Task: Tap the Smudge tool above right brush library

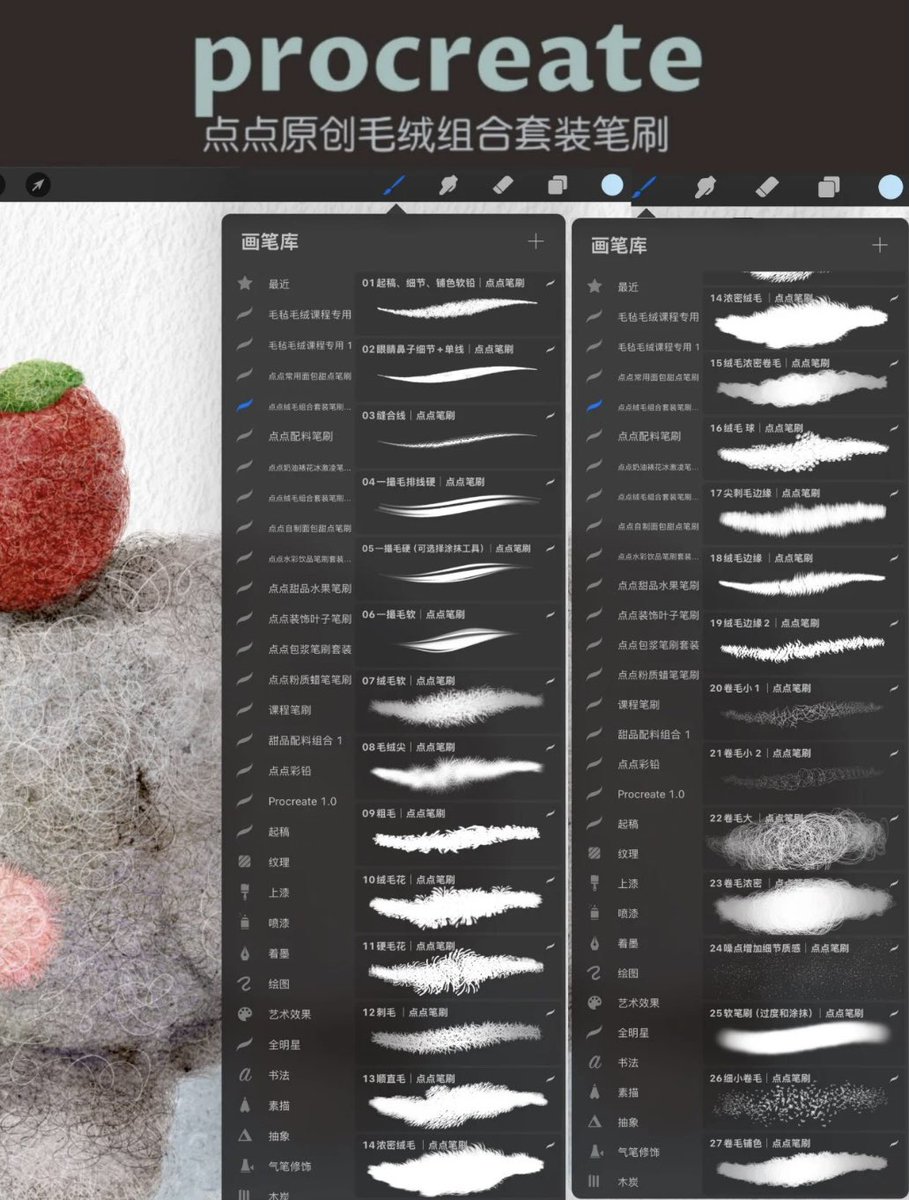Action: pyautogui.click(x=706, y=187)
